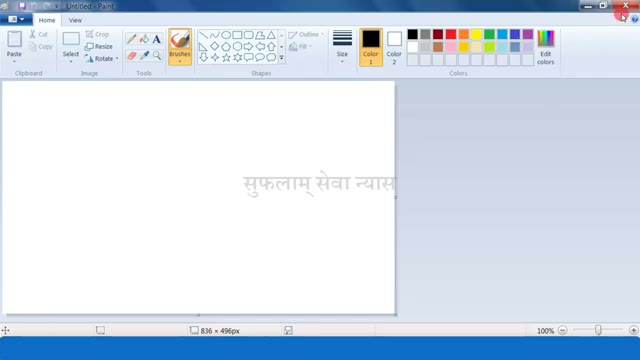Activate Color 1 selector
The height and width of the screenshot is (360, 640).
click(371, 47)
